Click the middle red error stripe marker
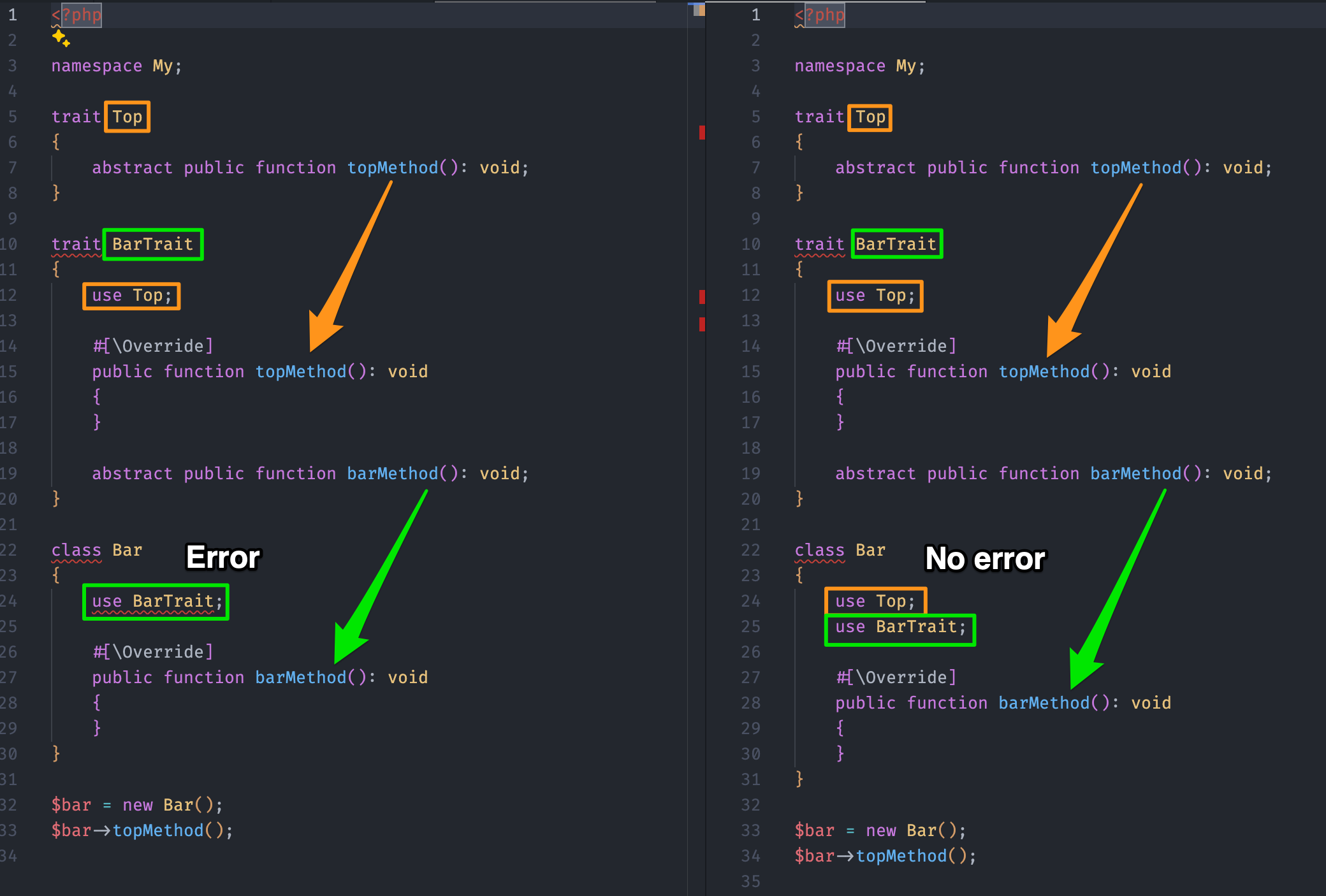 pyautogui.click(x=702, y=296)
